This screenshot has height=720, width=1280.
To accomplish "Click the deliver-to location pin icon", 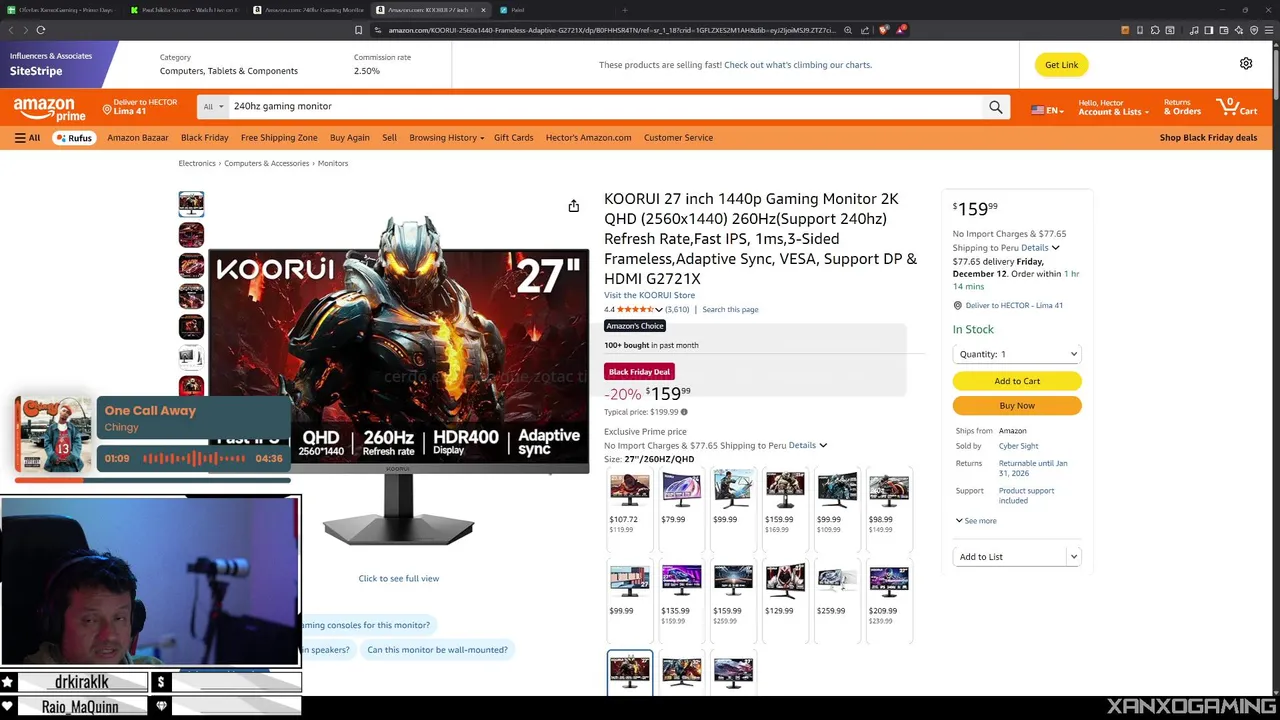I will pos(107,108).
